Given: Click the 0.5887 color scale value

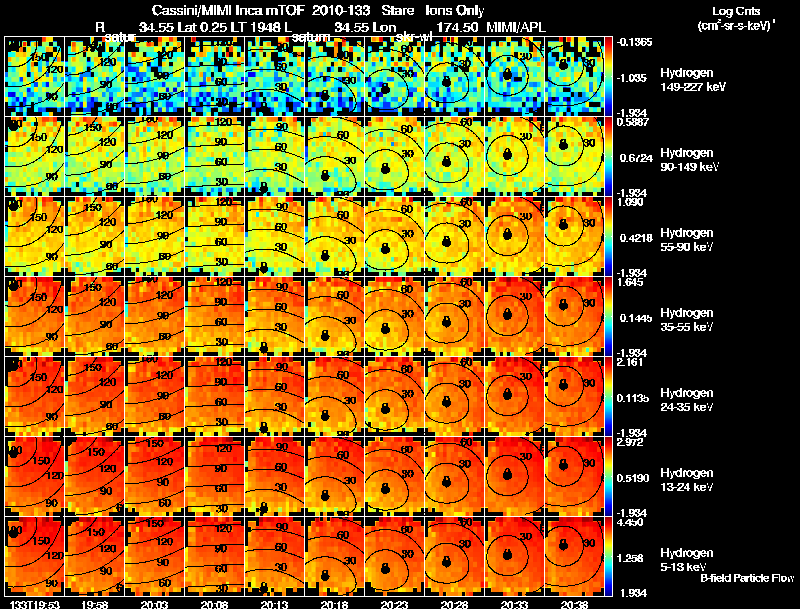Looking at the screenshot, I should (x=633, y=122).
